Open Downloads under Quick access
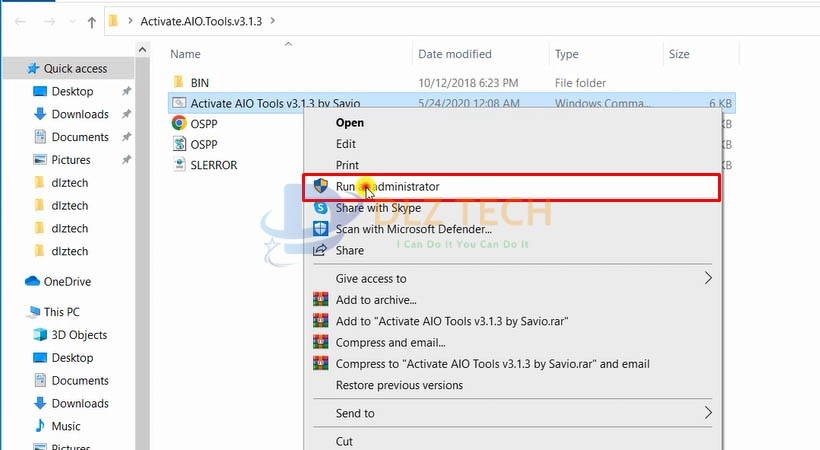Image resolution: width=820 pixels, height=450 pixels. (x=80, y=114)
